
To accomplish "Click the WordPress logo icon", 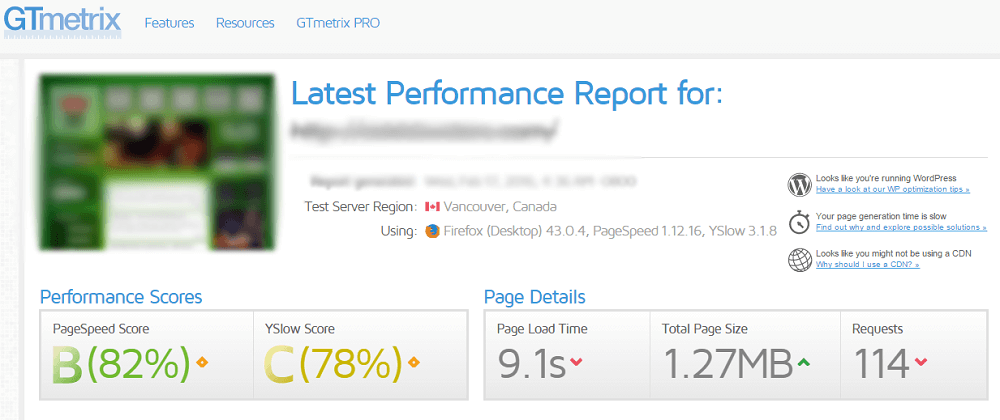I will pyautogui.click(x=800, y=185).
